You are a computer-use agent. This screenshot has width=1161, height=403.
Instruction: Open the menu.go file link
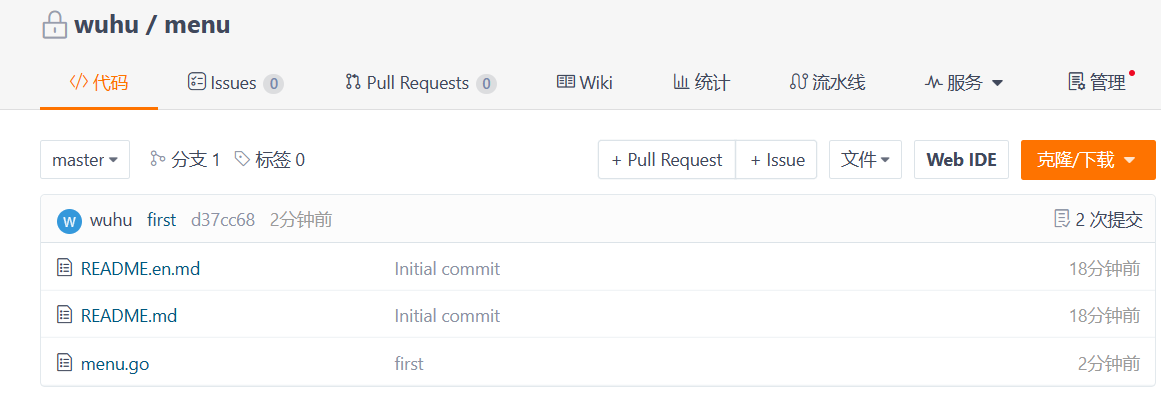(x=115, y=364)
